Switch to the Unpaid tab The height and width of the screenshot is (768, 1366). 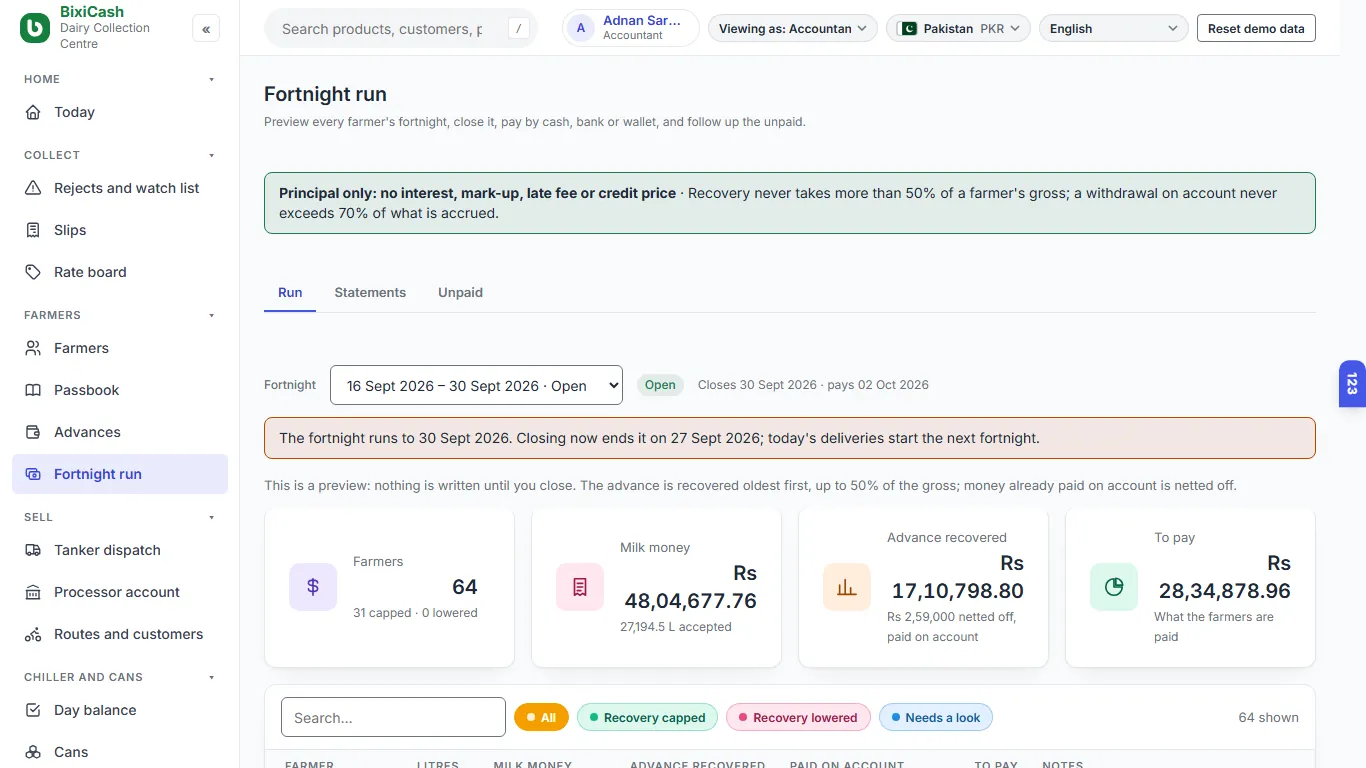pos(460,292)
